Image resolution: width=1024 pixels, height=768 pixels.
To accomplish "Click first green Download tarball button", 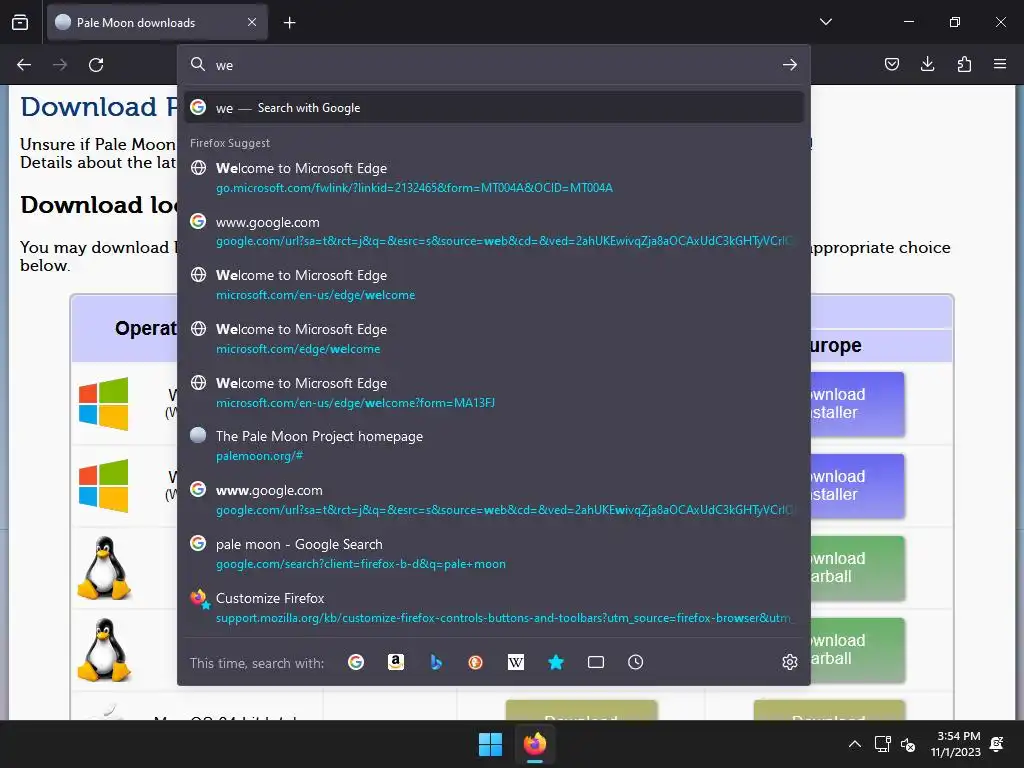I will pos(857,568).
